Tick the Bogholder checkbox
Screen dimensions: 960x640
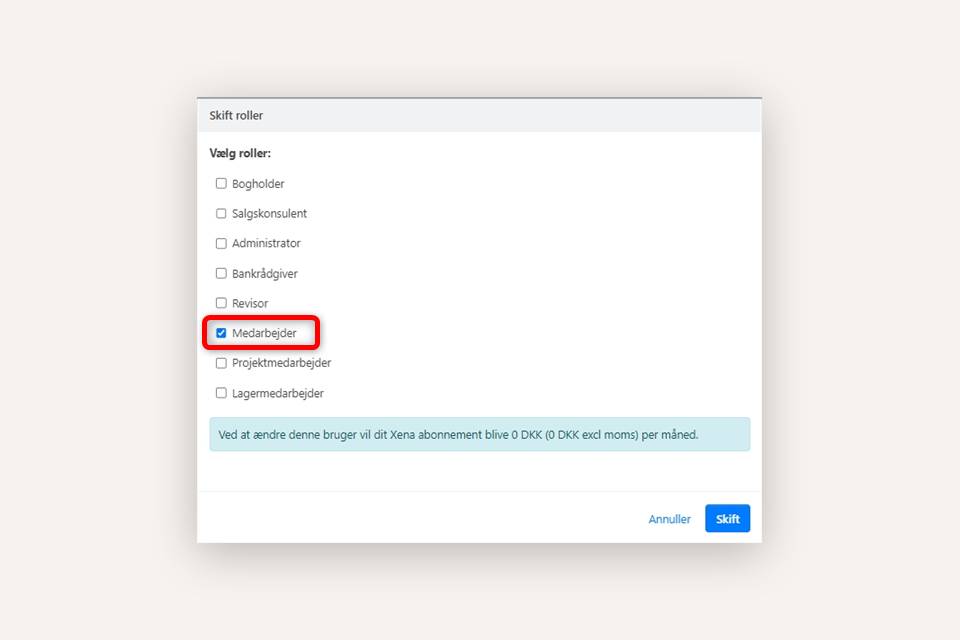(x=221, y=184)
